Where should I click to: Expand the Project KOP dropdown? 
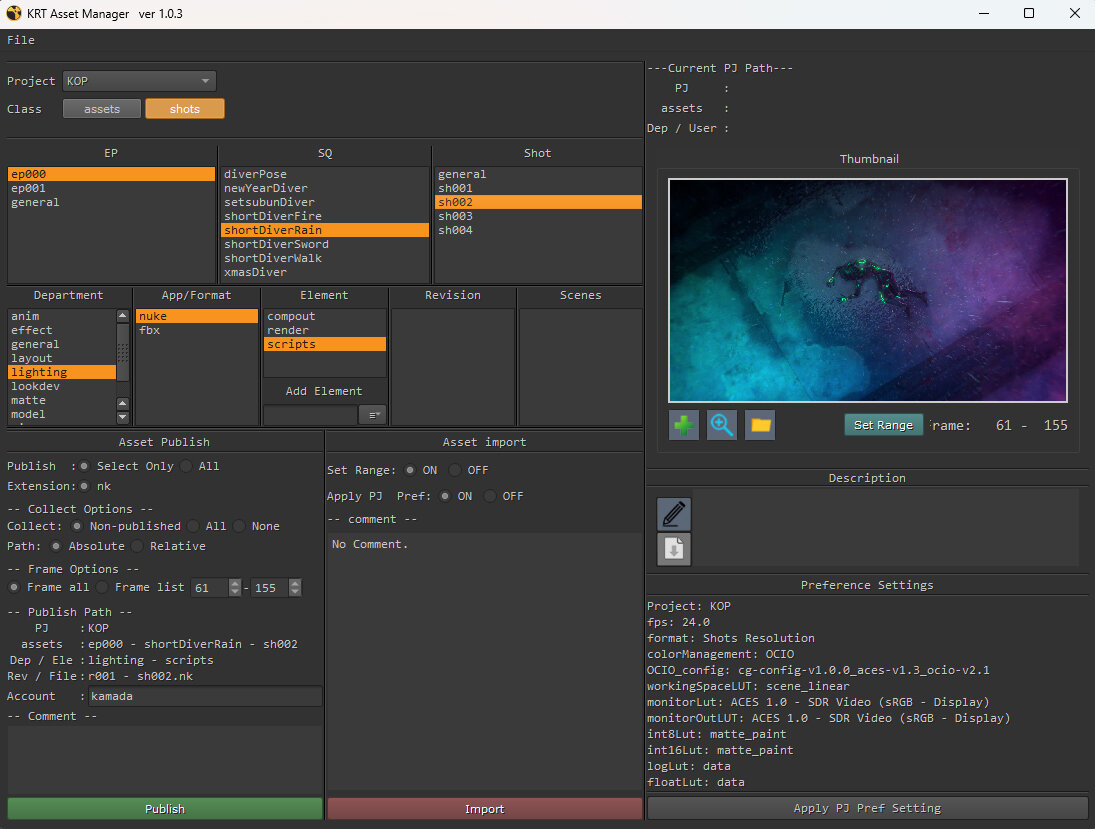(140, 81)
